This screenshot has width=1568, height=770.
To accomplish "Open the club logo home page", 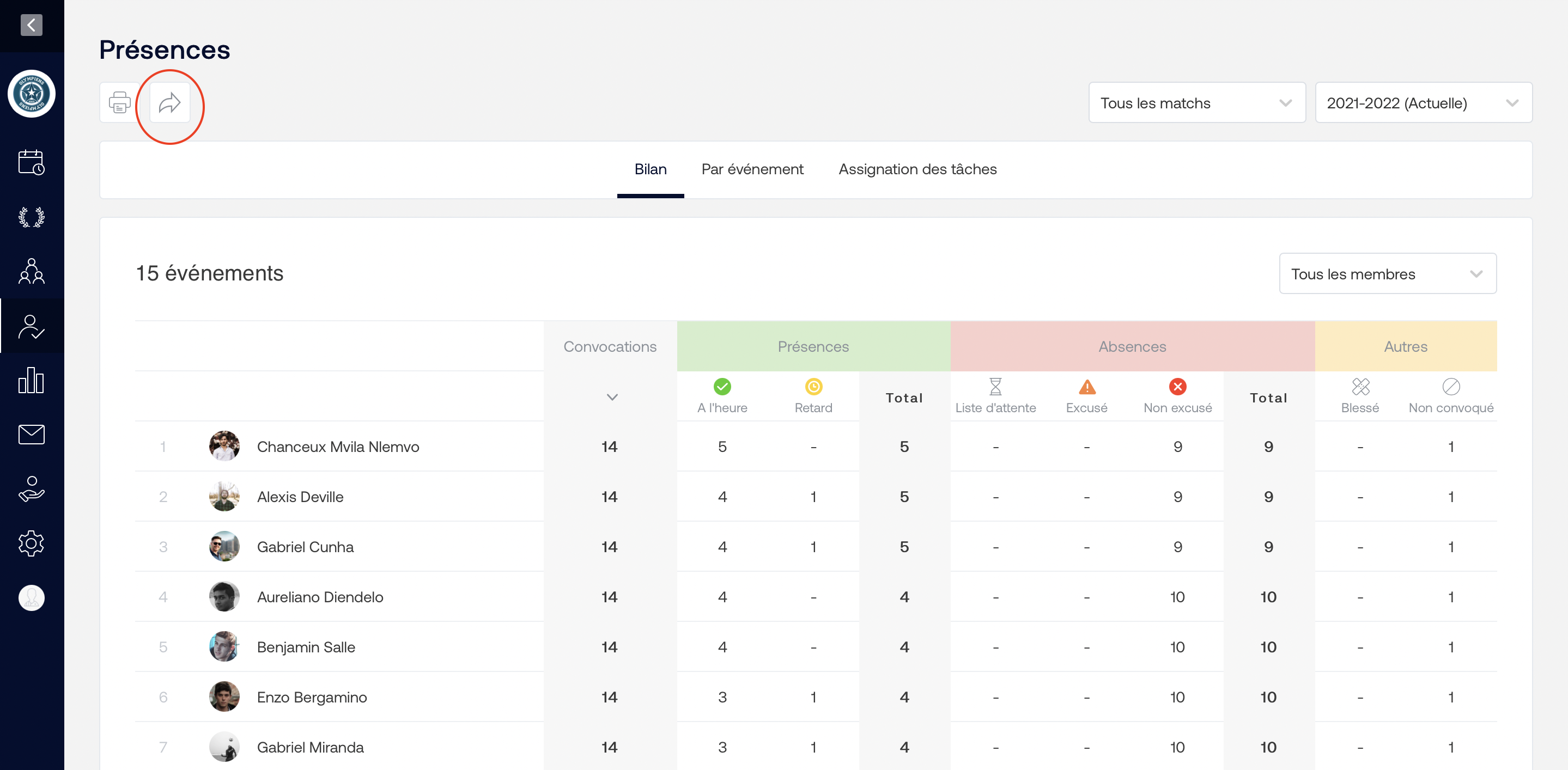I will pos(31,94).
